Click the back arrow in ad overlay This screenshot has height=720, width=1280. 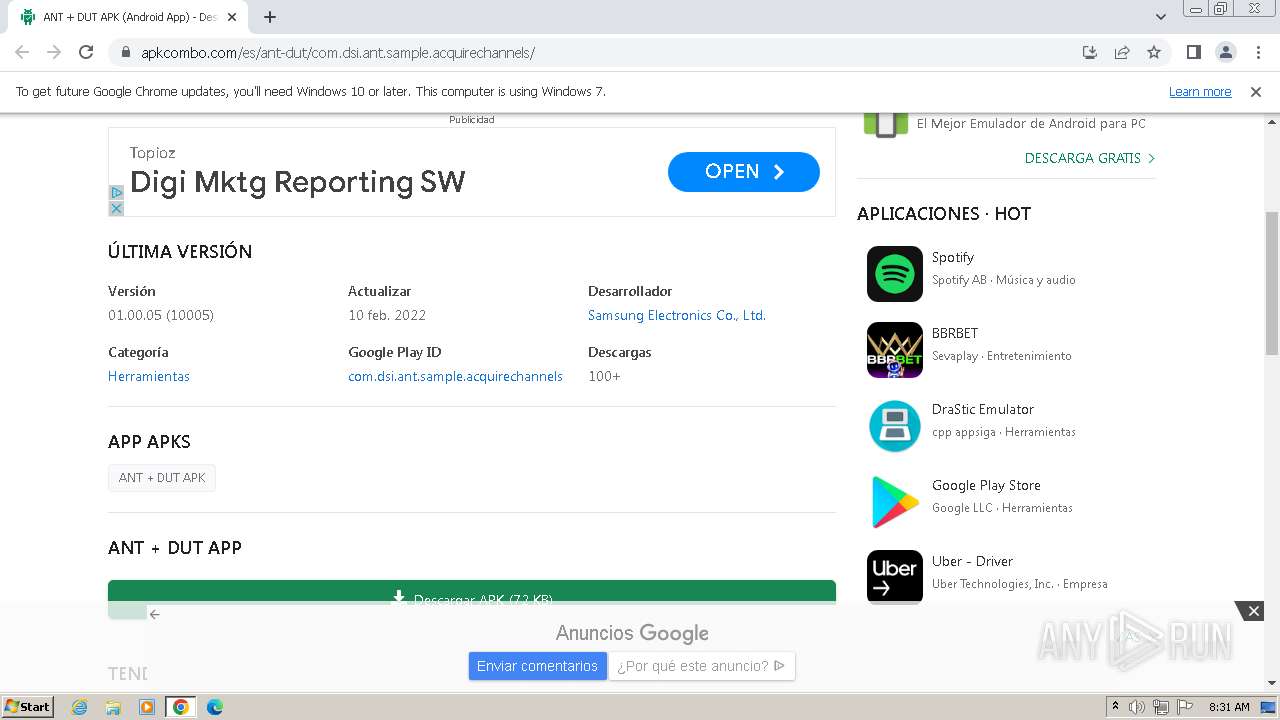tap(154, 614)
